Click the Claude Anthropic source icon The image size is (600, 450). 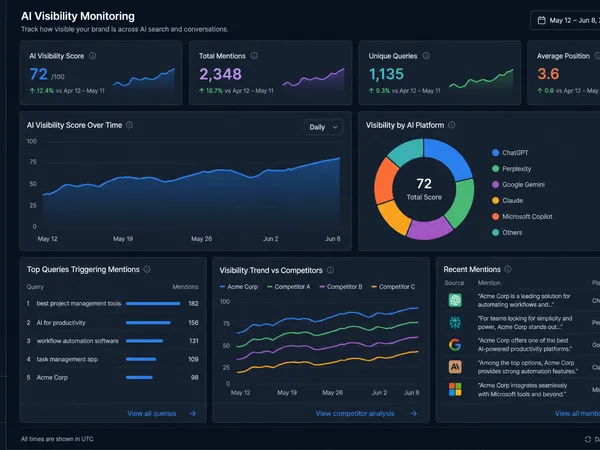click(x=455, y=367)
